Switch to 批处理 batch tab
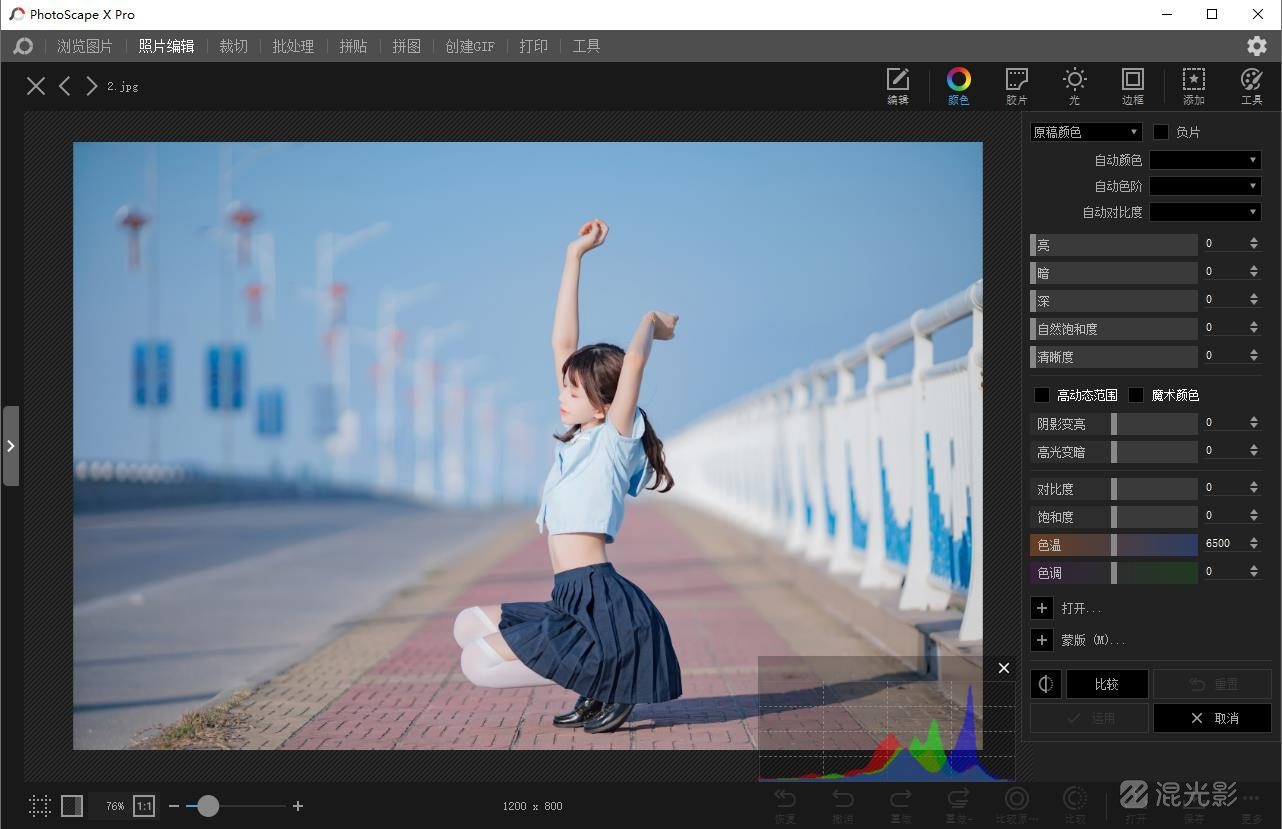The height and width of the screenshot is (829, 1282). [293, 46]
